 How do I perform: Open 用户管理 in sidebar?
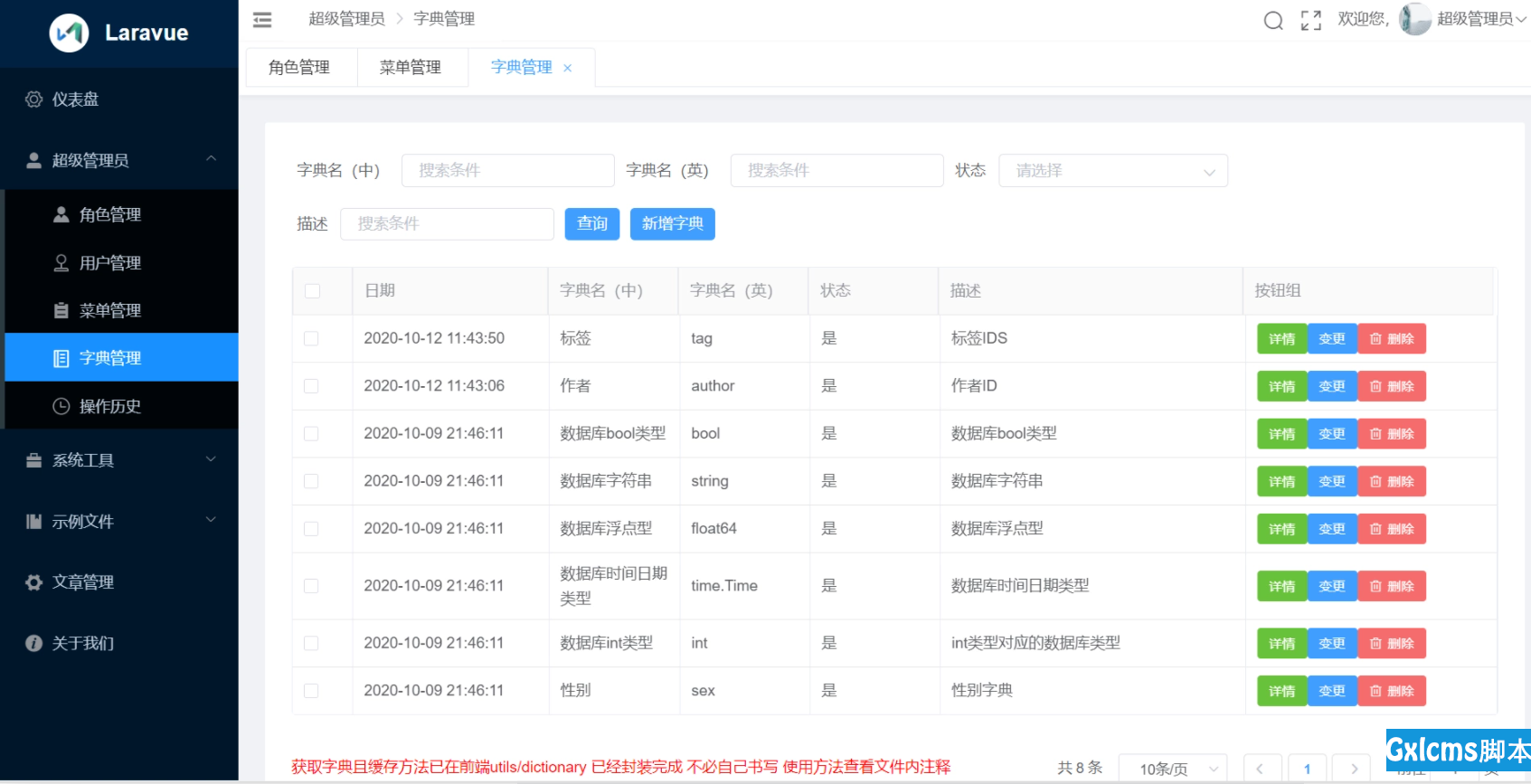click(122, 262)
